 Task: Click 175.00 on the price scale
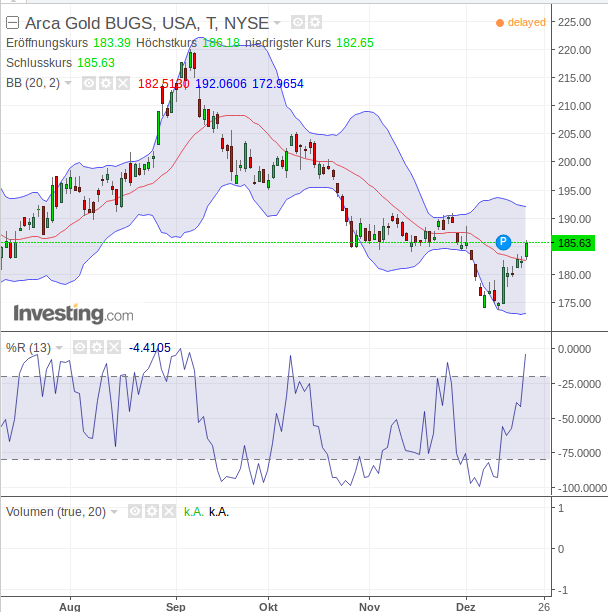coord(574,303)
